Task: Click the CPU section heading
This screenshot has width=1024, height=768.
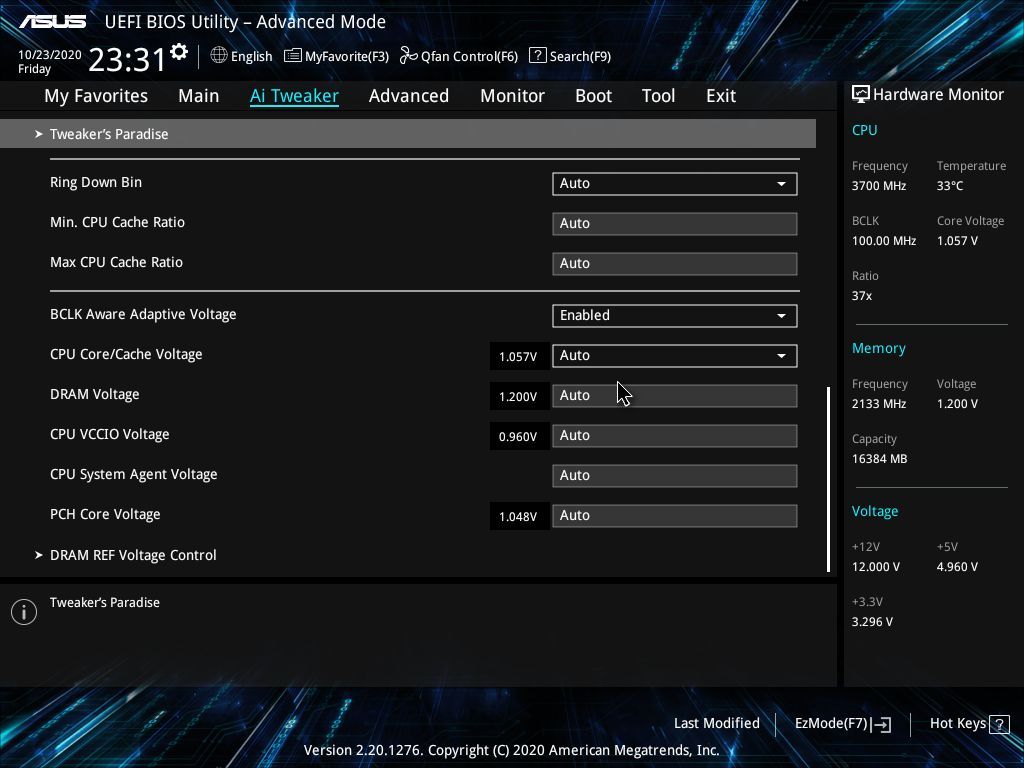Action: click(x=864, y=130)
